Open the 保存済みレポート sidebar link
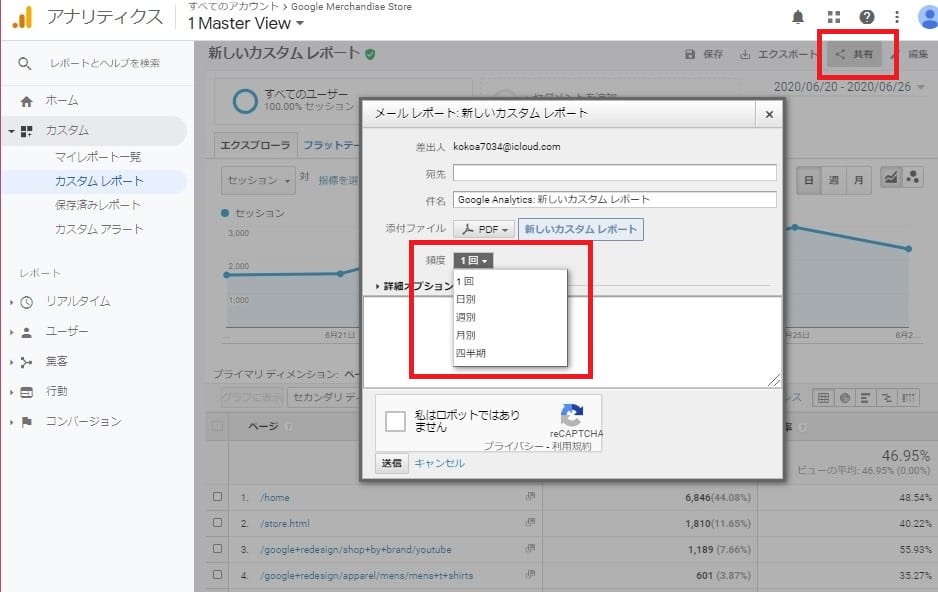This screenshot has width=938, height=592. 98,205
